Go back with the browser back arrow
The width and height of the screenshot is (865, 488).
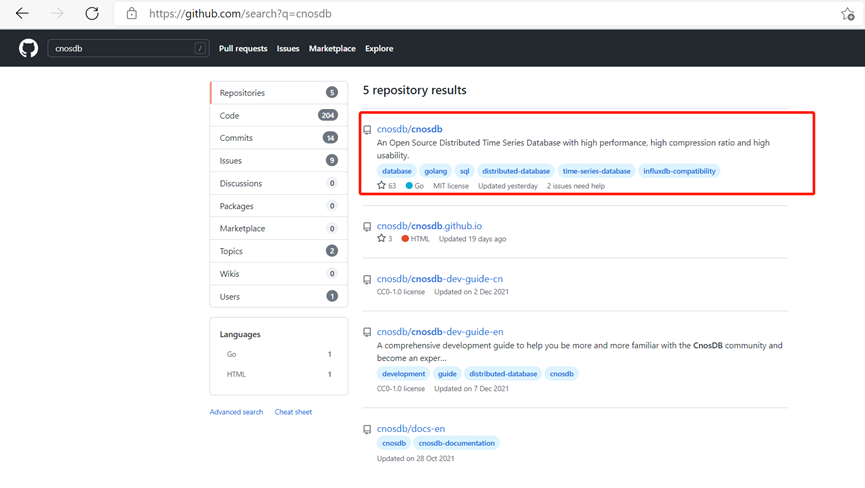click(x=22, y=13)
